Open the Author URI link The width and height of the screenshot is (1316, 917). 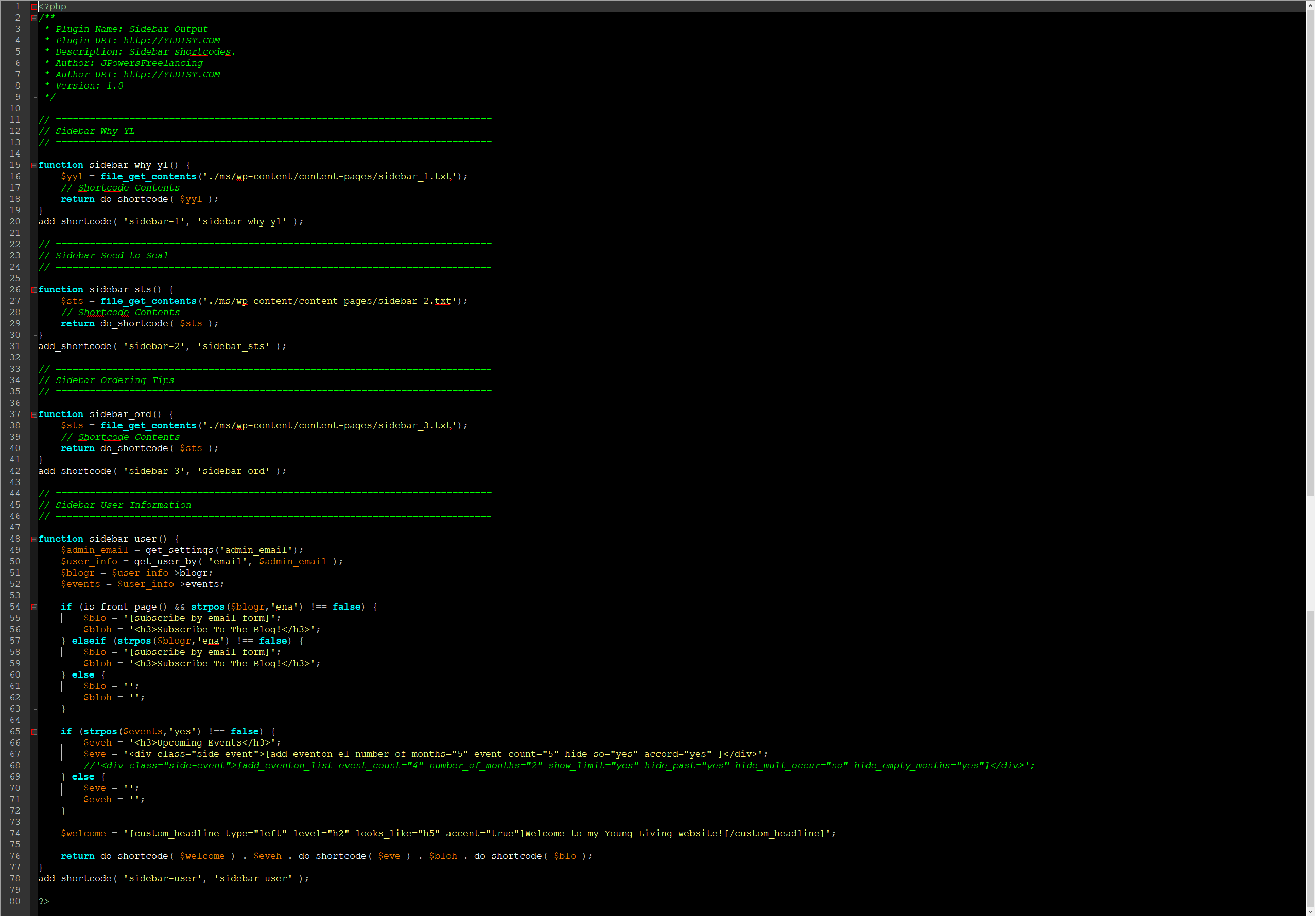tap(171, 75)
